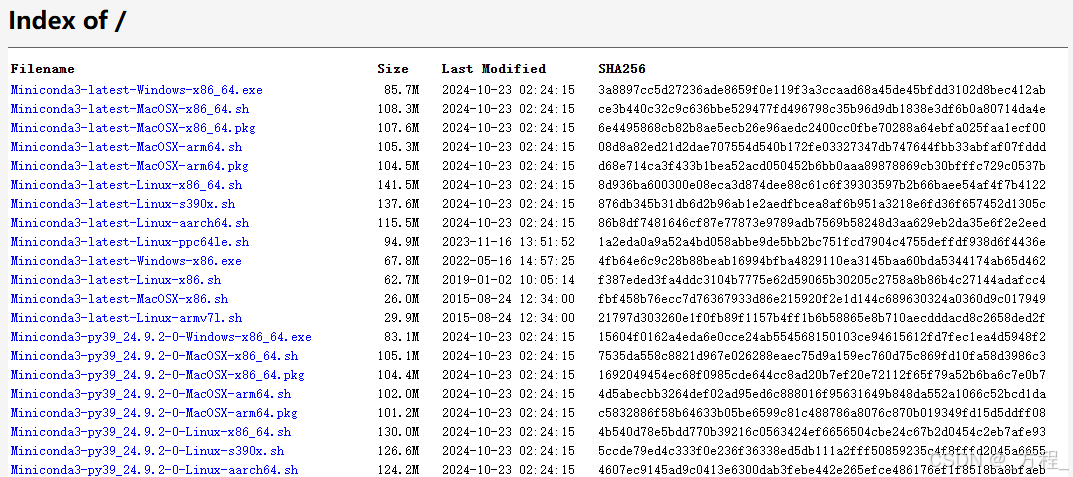Click SHA256 hash starting with 6e4495868cb8
1073x477 pixels.
coord(822,128)
